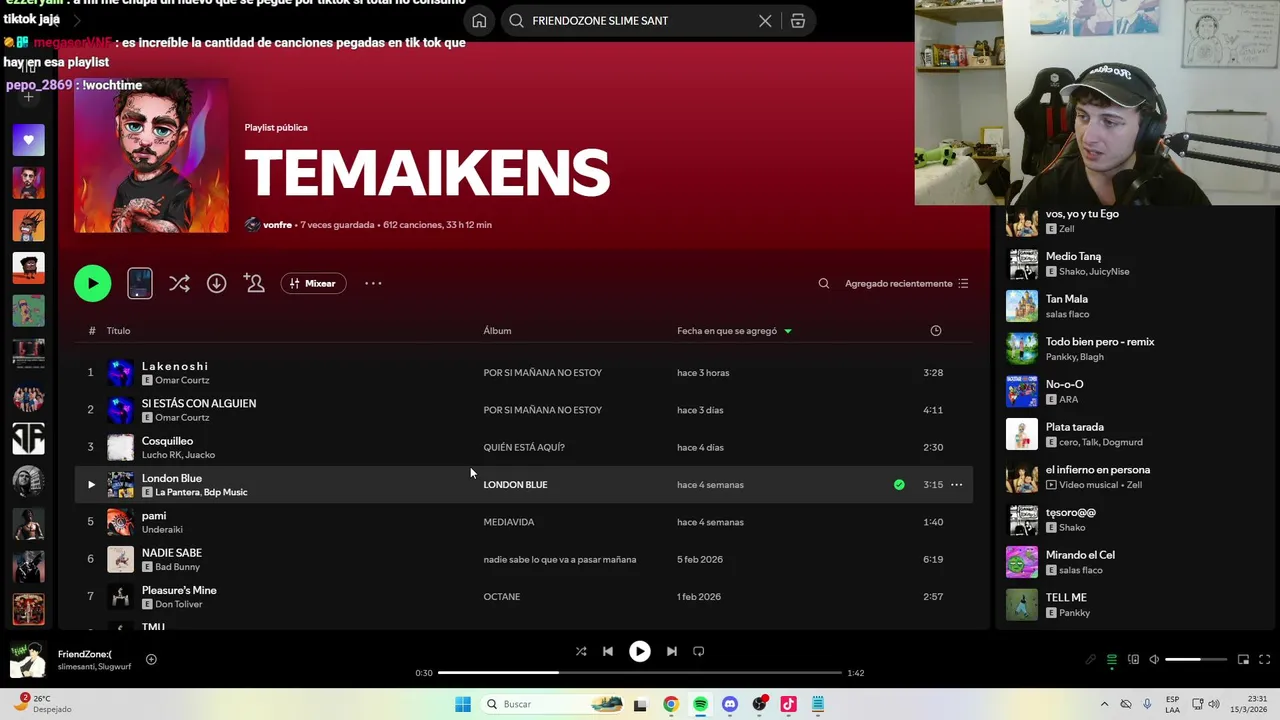Screen dimensions: 1280x720
Task: Play the TEMAIKENS playlist with the green button
Action: pyautogui.click(x=92, y=283)
